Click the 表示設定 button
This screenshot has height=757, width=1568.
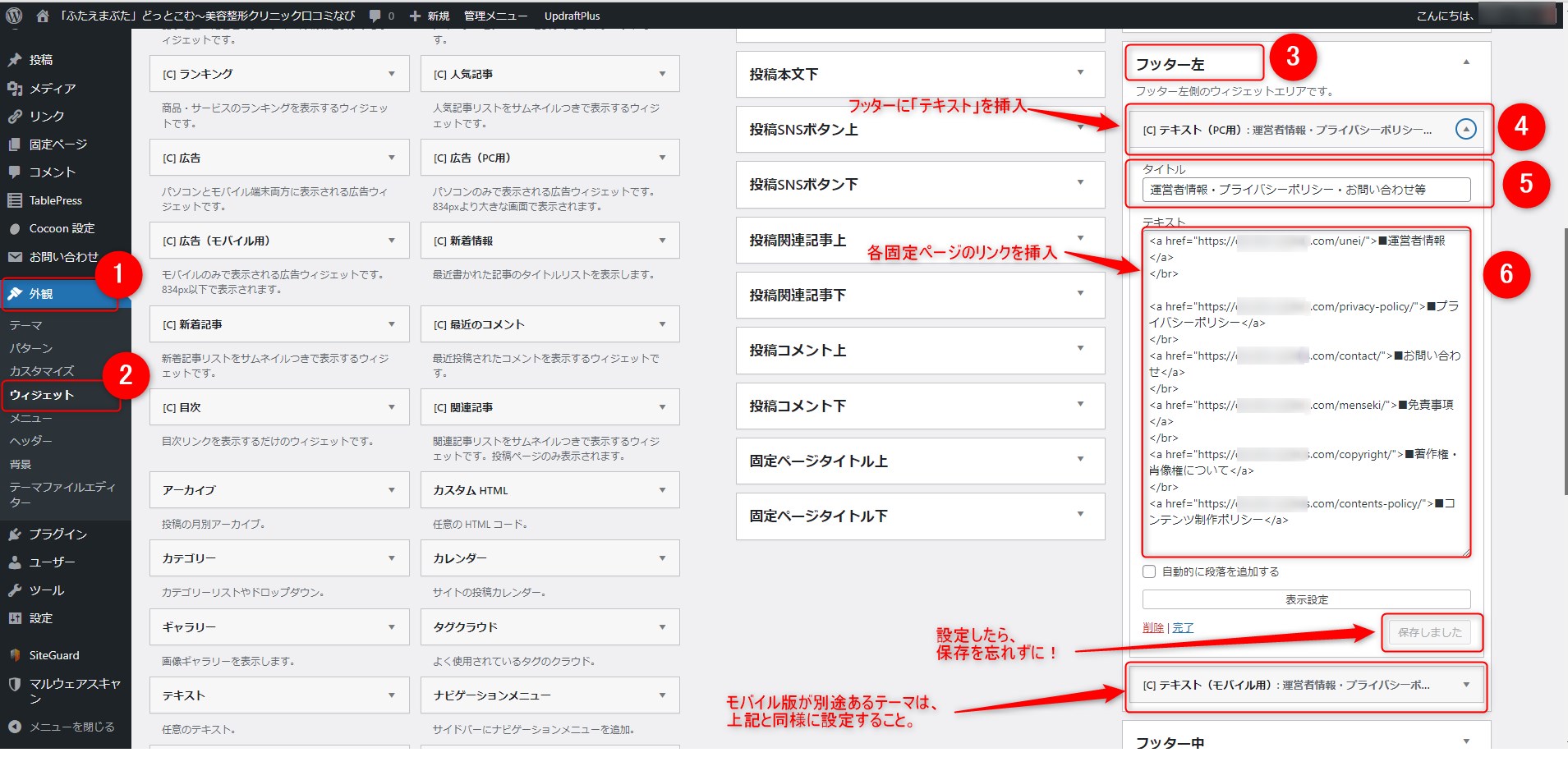pos(1306,599)
